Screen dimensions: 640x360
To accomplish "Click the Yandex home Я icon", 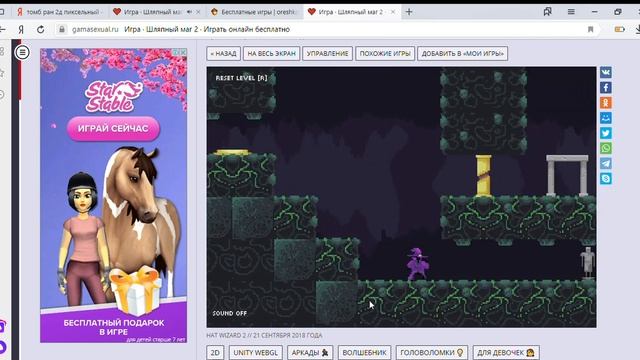I will pyautogui.click(x=21, y=29).
